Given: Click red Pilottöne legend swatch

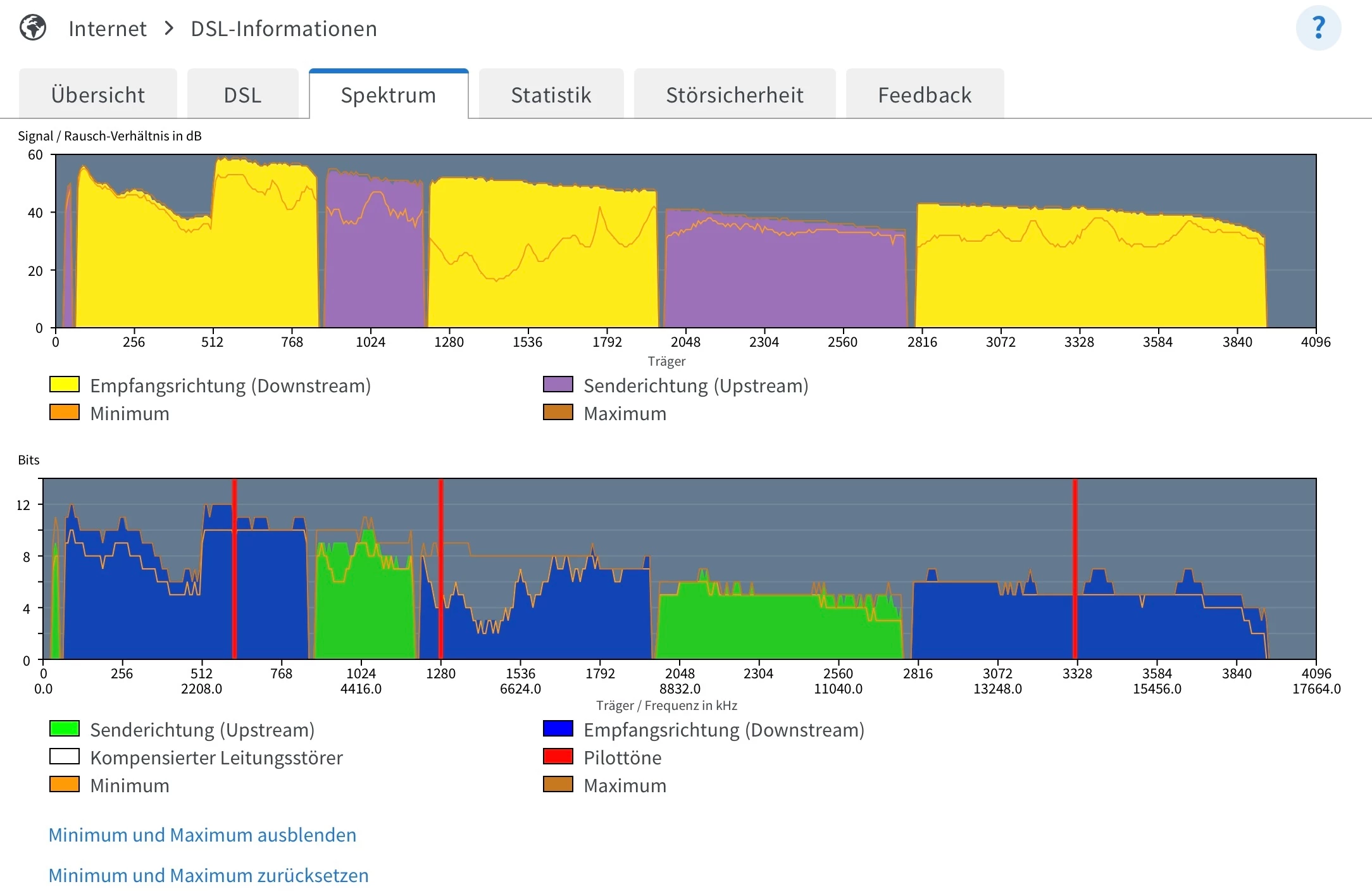Looking at the screenshot, I should click(558, 757).
